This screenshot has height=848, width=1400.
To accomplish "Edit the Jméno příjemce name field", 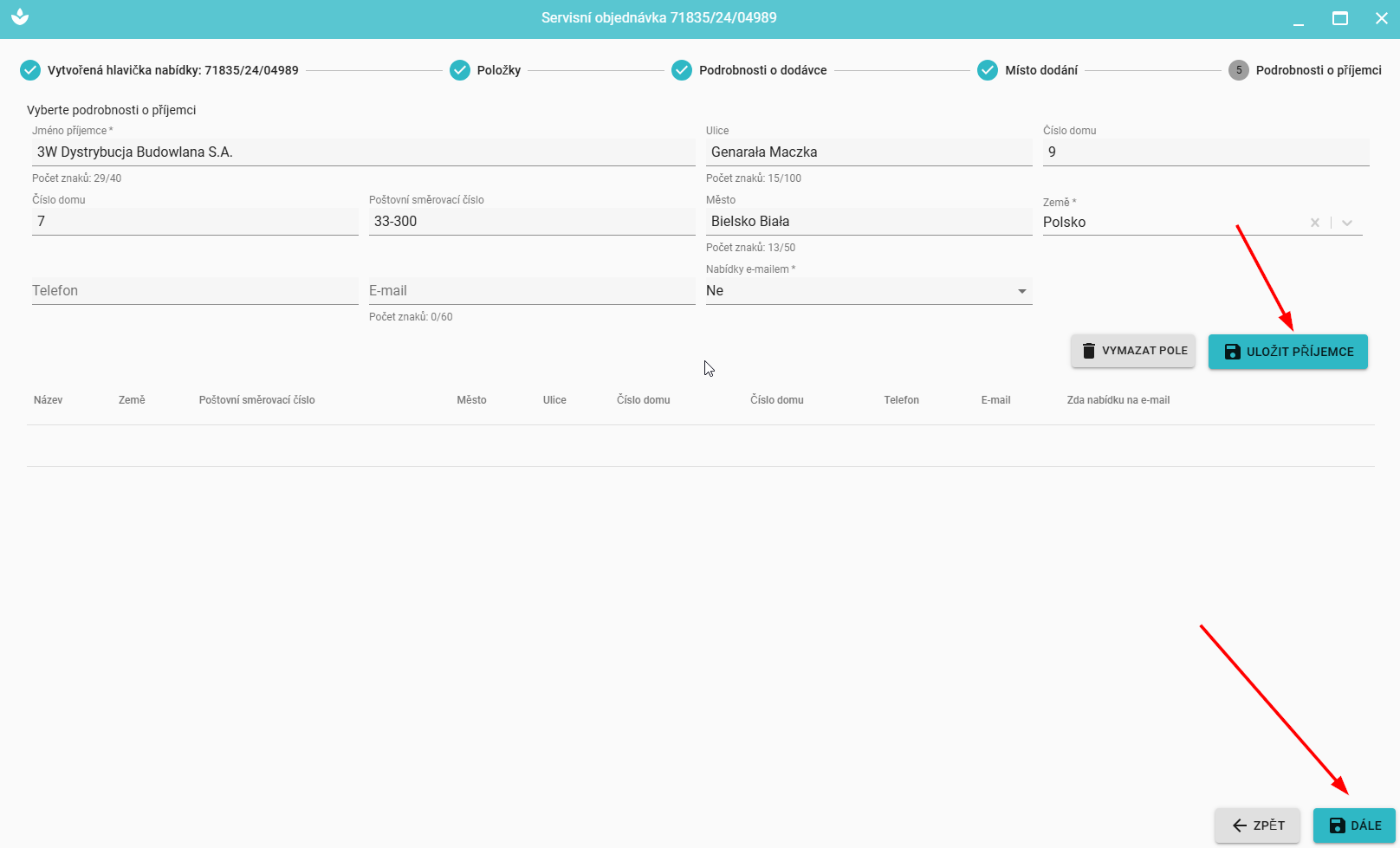I will click(363, 152).
